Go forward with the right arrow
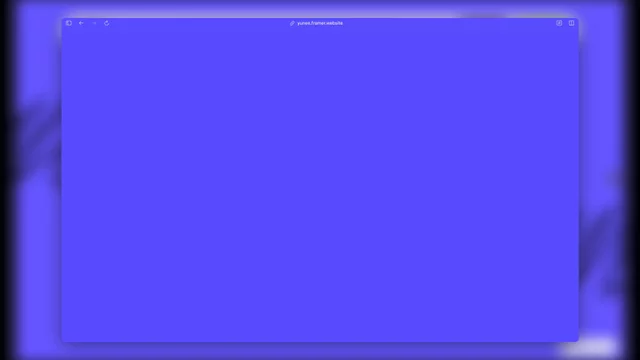This screenshot has height=360, width=640. [x=94, y=23]
